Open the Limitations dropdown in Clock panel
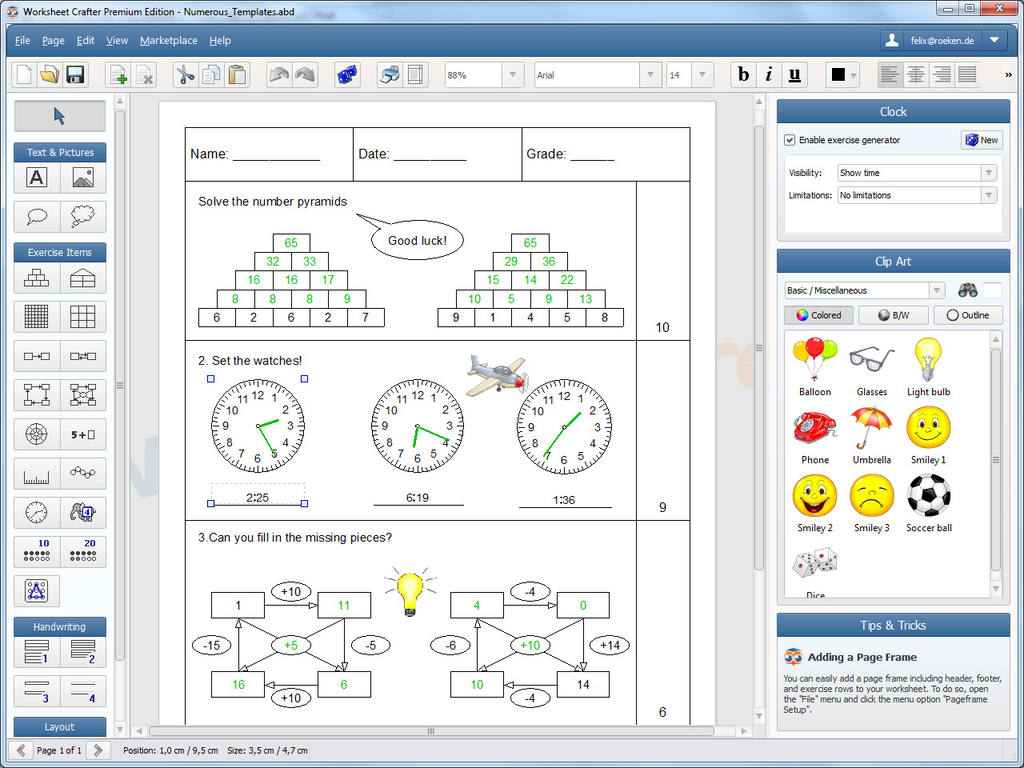This screenshot has height=768, width=1024. [x=990, y=195]
